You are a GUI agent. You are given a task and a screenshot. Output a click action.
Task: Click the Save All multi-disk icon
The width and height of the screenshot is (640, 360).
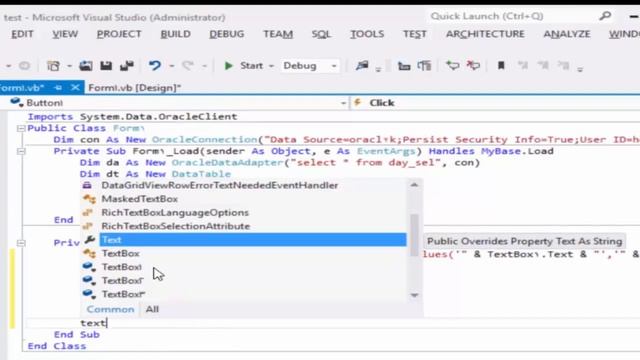(x=127, y=66)
